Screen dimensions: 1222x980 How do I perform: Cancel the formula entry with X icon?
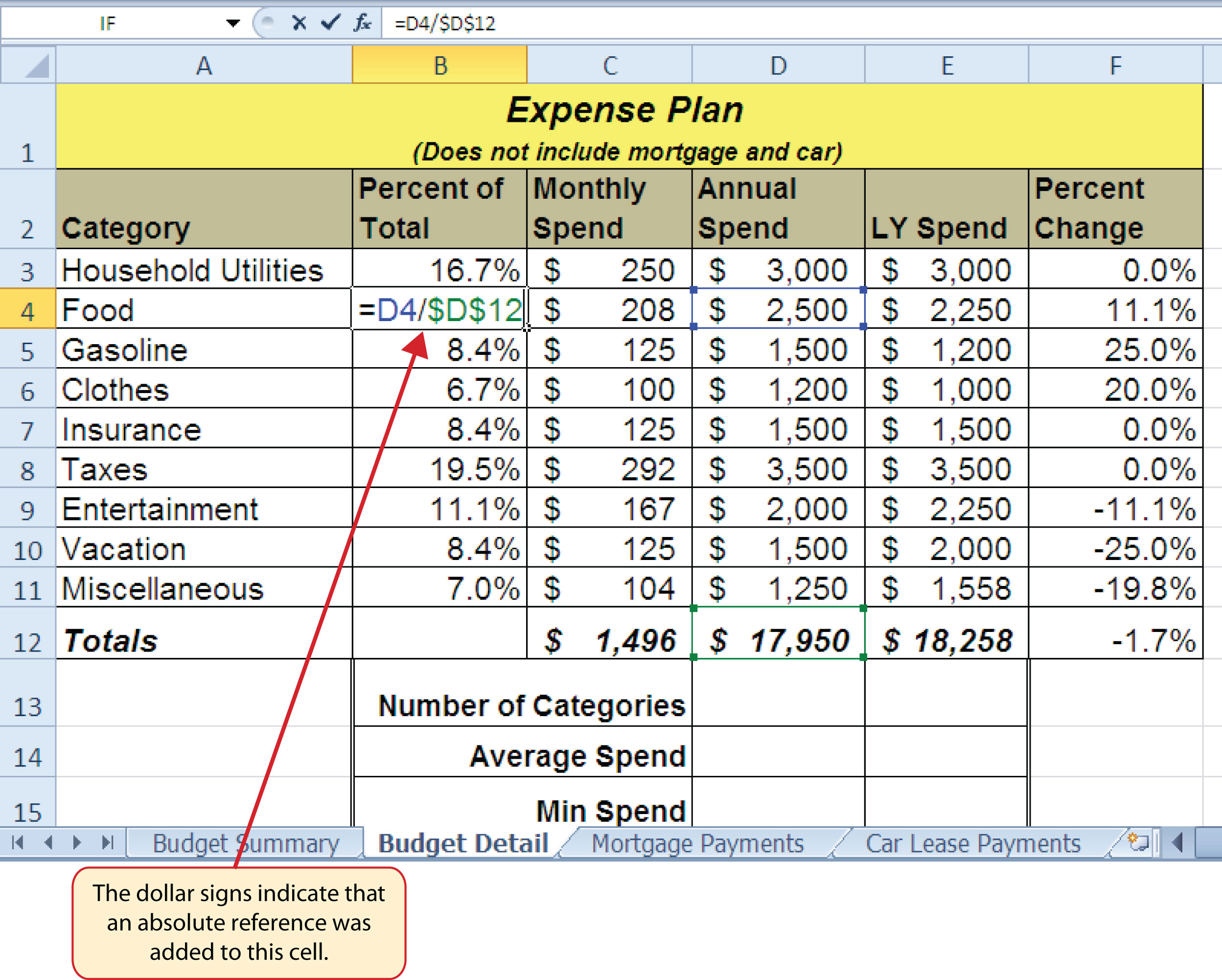coord(299,23)
